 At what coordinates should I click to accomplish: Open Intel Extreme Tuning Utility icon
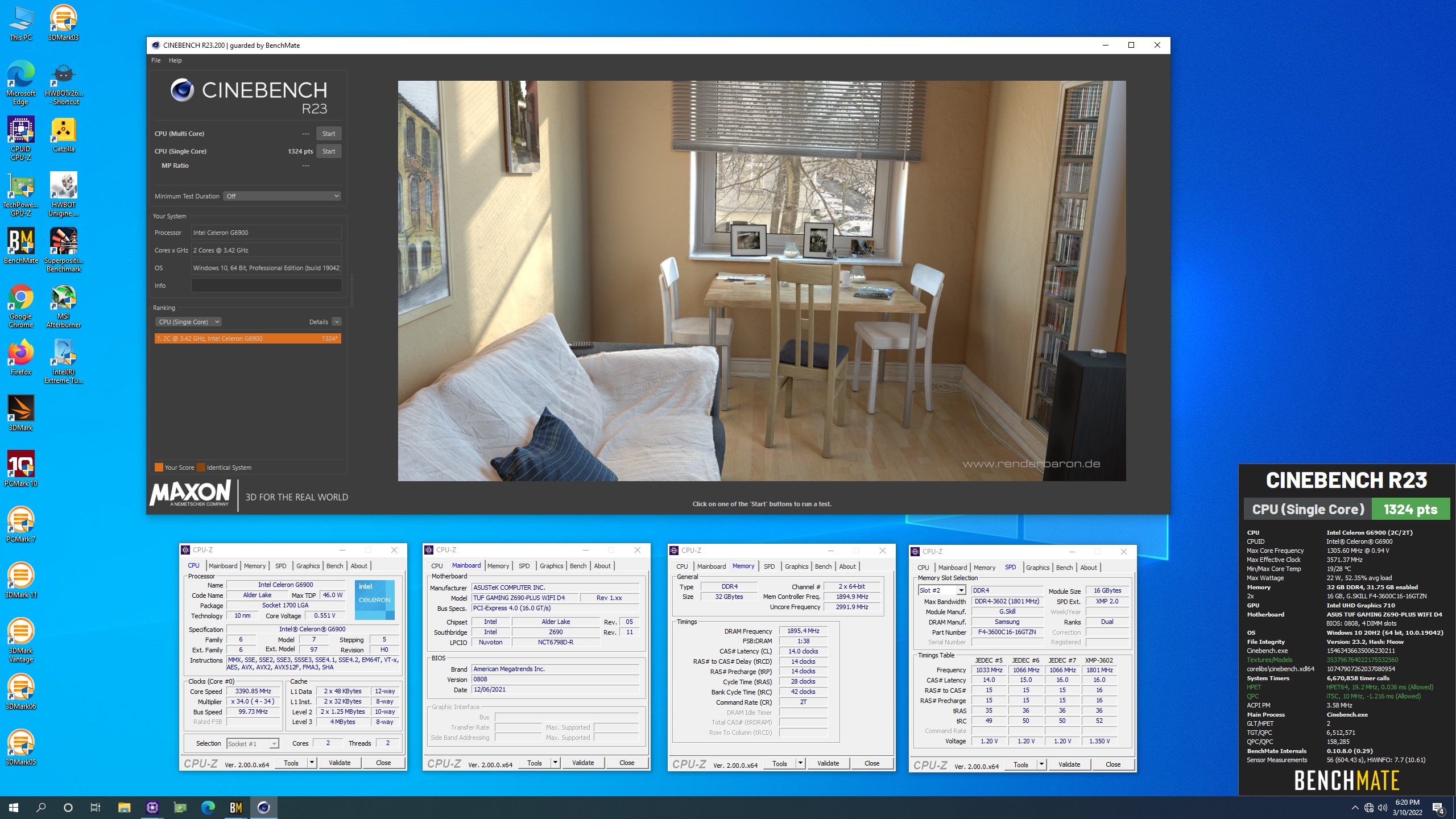coord(63,362)
